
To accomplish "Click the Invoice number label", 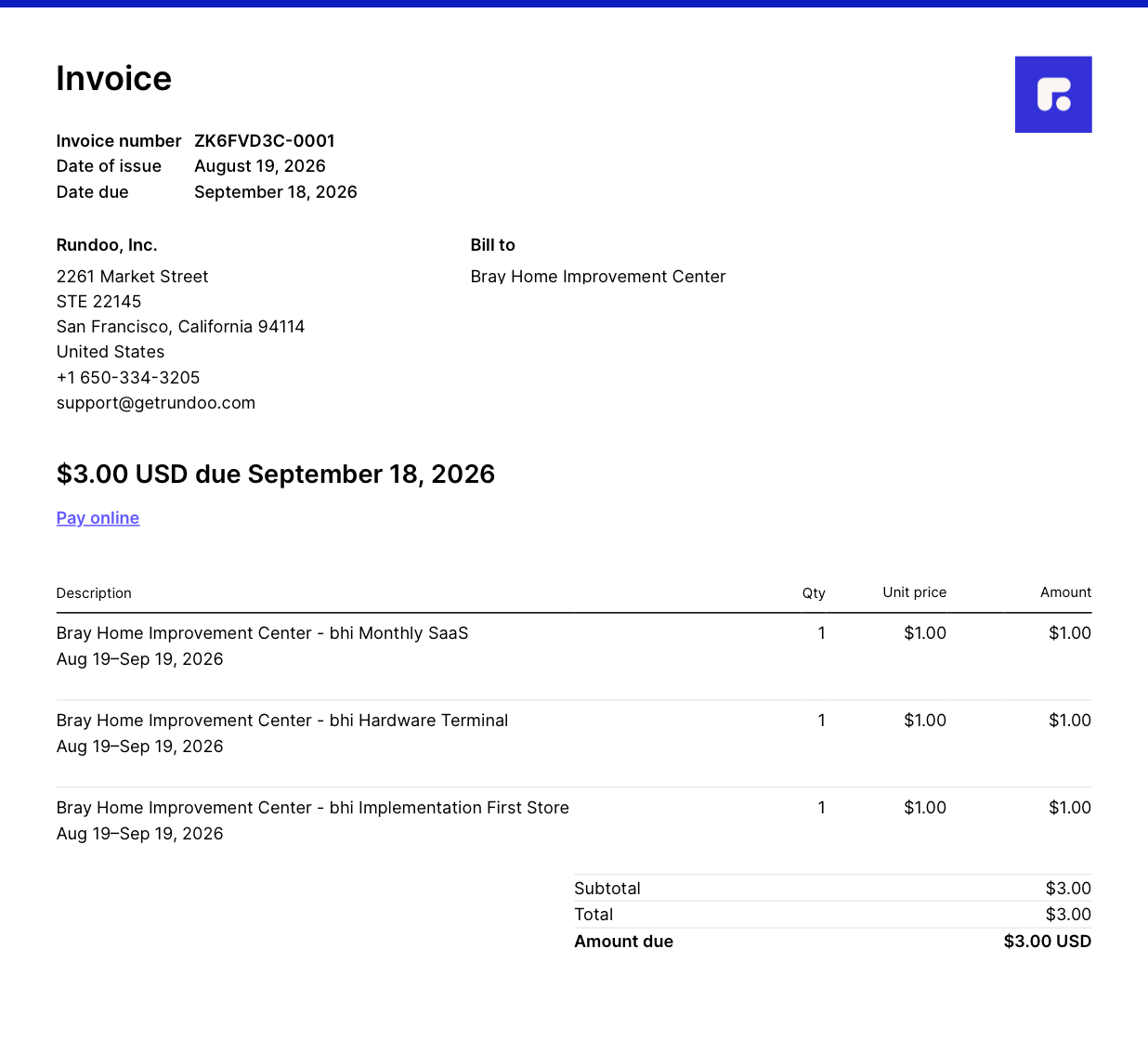I will click(119, 141).
